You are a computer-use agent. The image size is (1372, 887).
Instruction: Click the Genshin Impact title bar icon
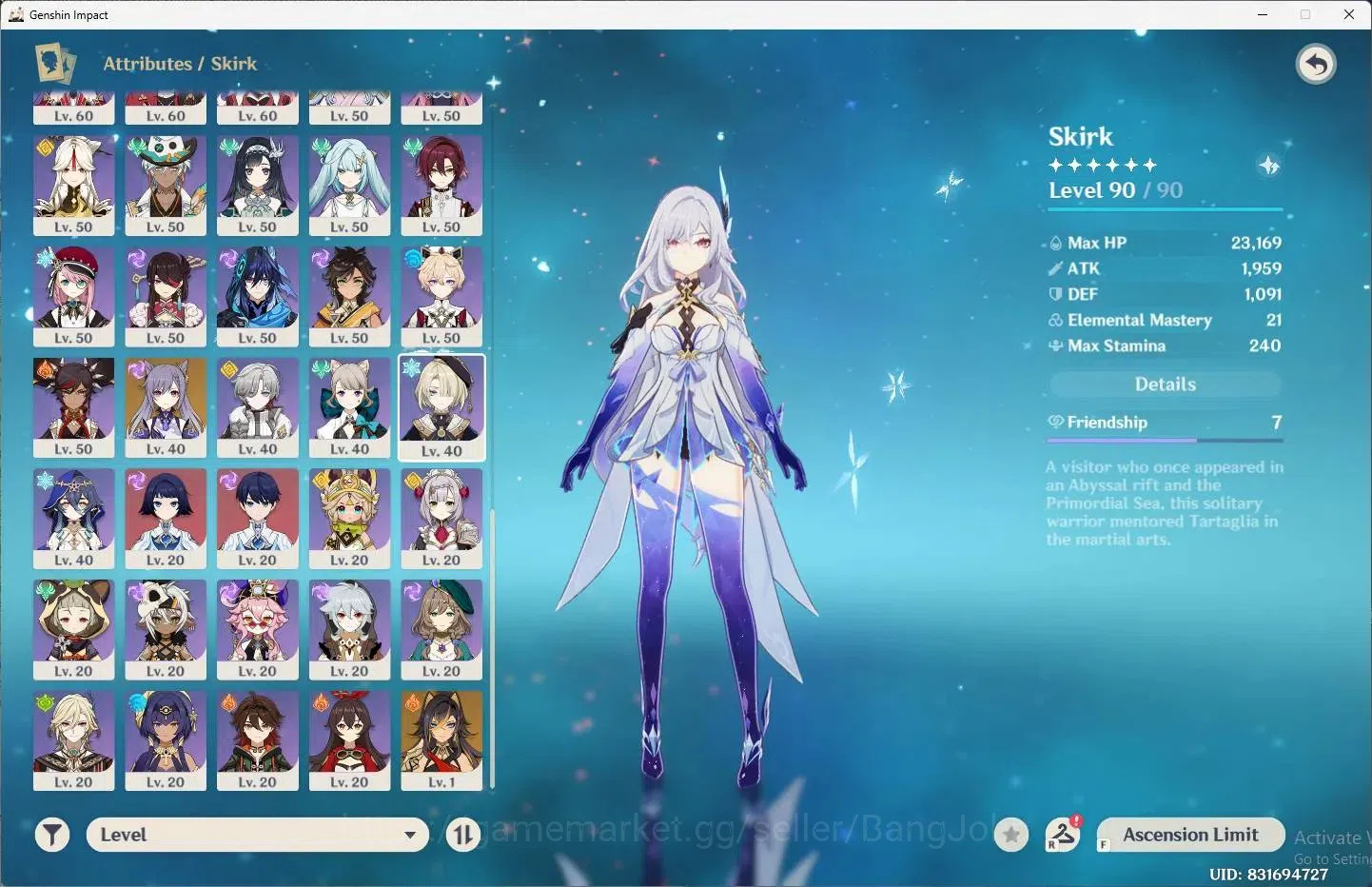tap(16, 14)
